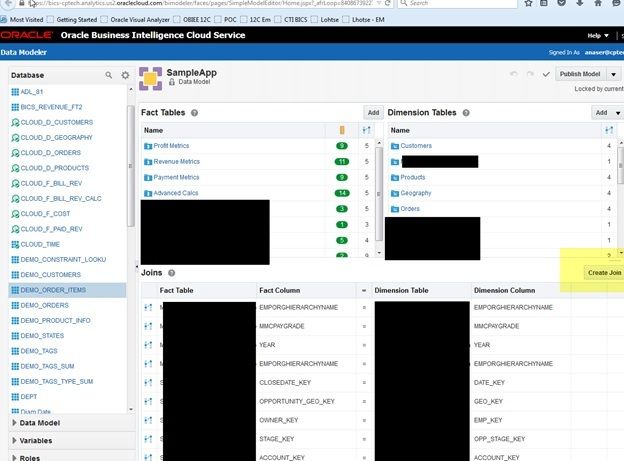Viewport: 624px width, 461px height.
Task: Open the Publish Model dropdown arrow
Action: click(614, 74)
